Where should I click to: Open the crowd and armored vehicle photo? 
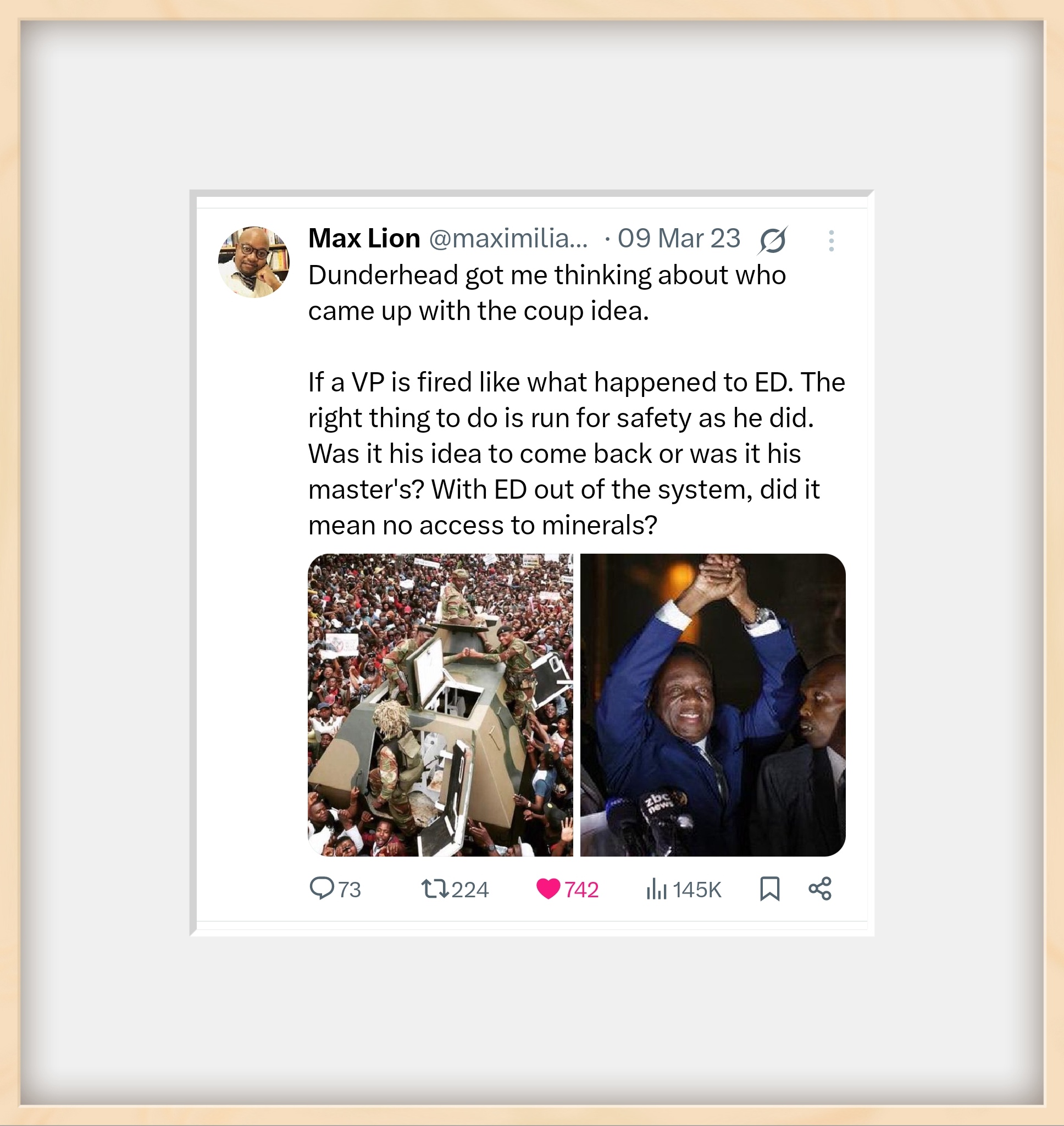click(x=440, y=704)
